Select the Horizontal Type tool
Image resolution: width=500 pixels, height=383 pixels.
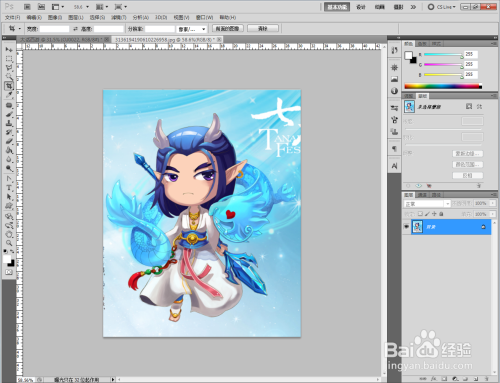click(9, 188)
